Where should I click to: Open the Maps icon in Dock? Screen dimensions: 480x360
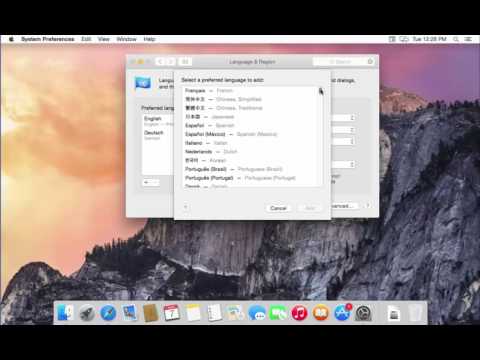tap(235, 313)
